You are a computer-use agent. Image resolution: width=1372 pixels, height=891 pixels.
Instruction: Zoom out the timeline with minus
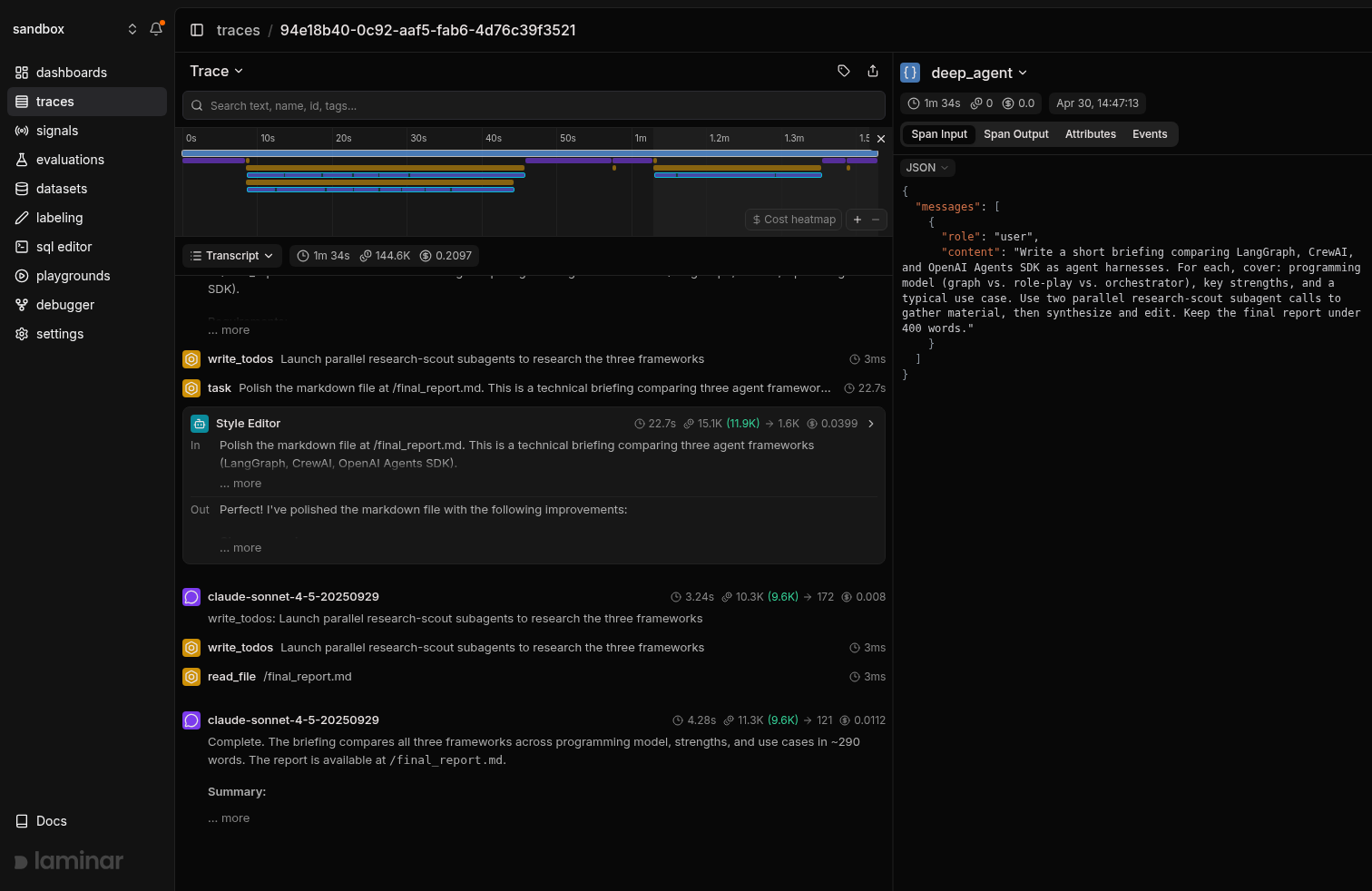point(876,220)
